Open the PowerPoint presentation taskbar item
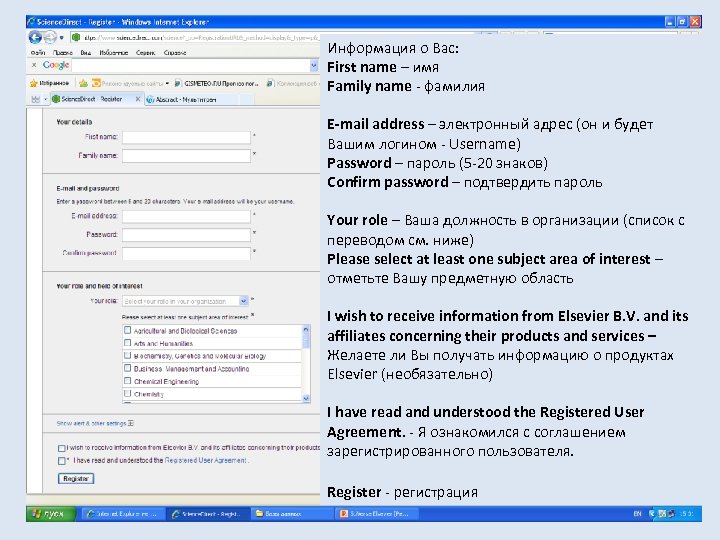This screenshot has height=540, width=720. [x=375, y=514]
